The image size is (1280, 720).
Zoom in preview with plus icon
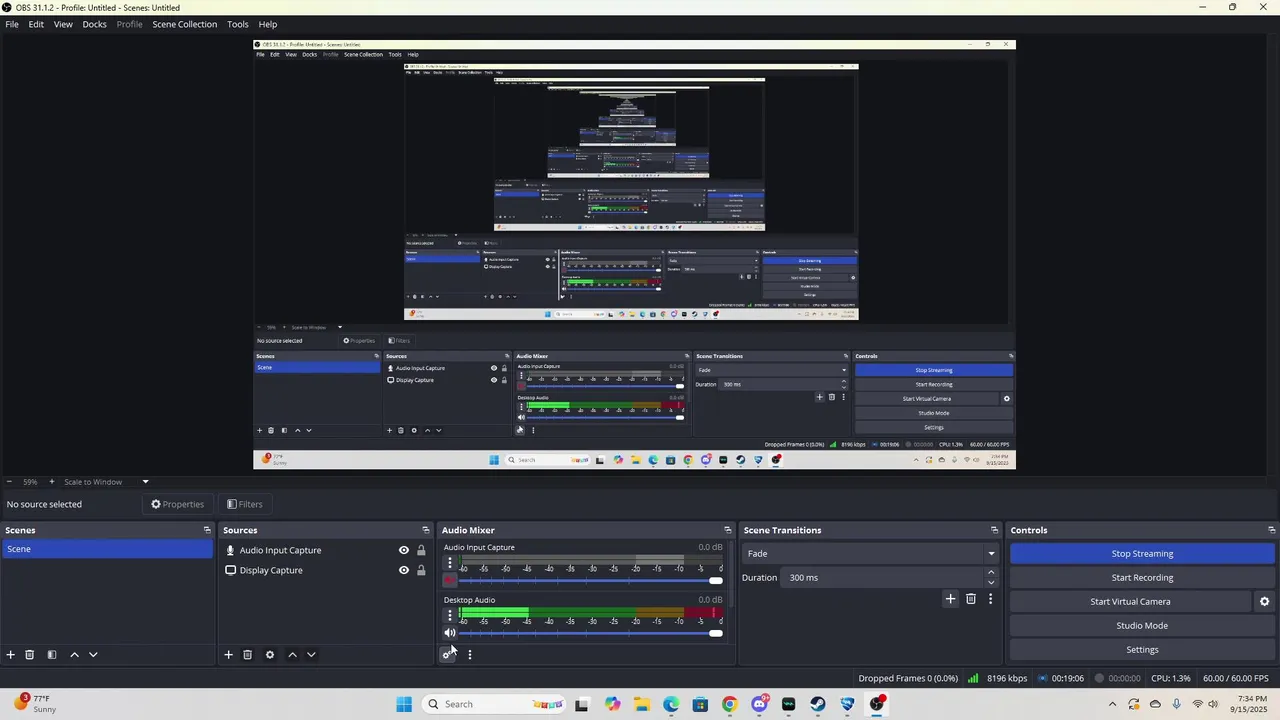[x=52, y=482]
